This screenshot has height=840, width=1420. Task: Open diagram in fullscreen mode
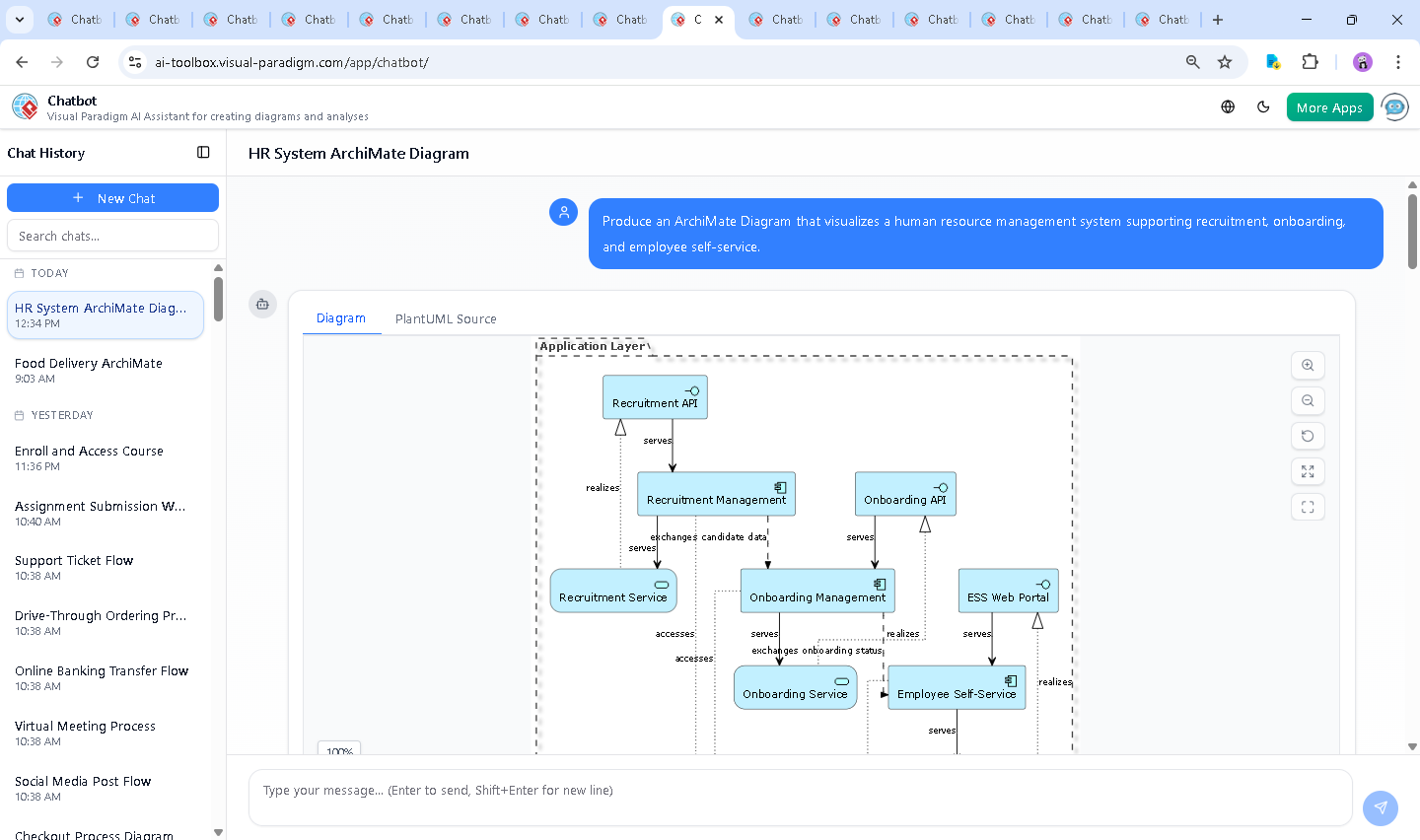[1308, 508]
